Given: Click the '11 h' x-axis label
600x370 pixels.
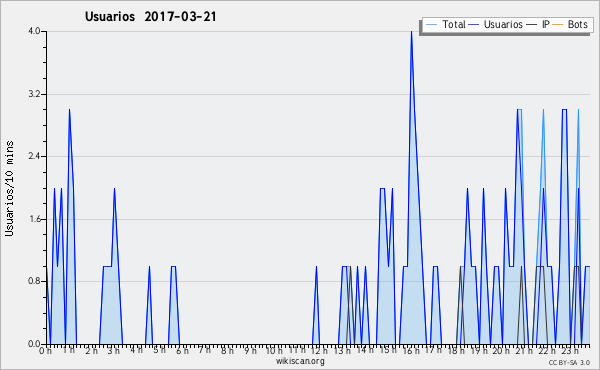Looking at the screenshot, I should click(x=297, y=350).
